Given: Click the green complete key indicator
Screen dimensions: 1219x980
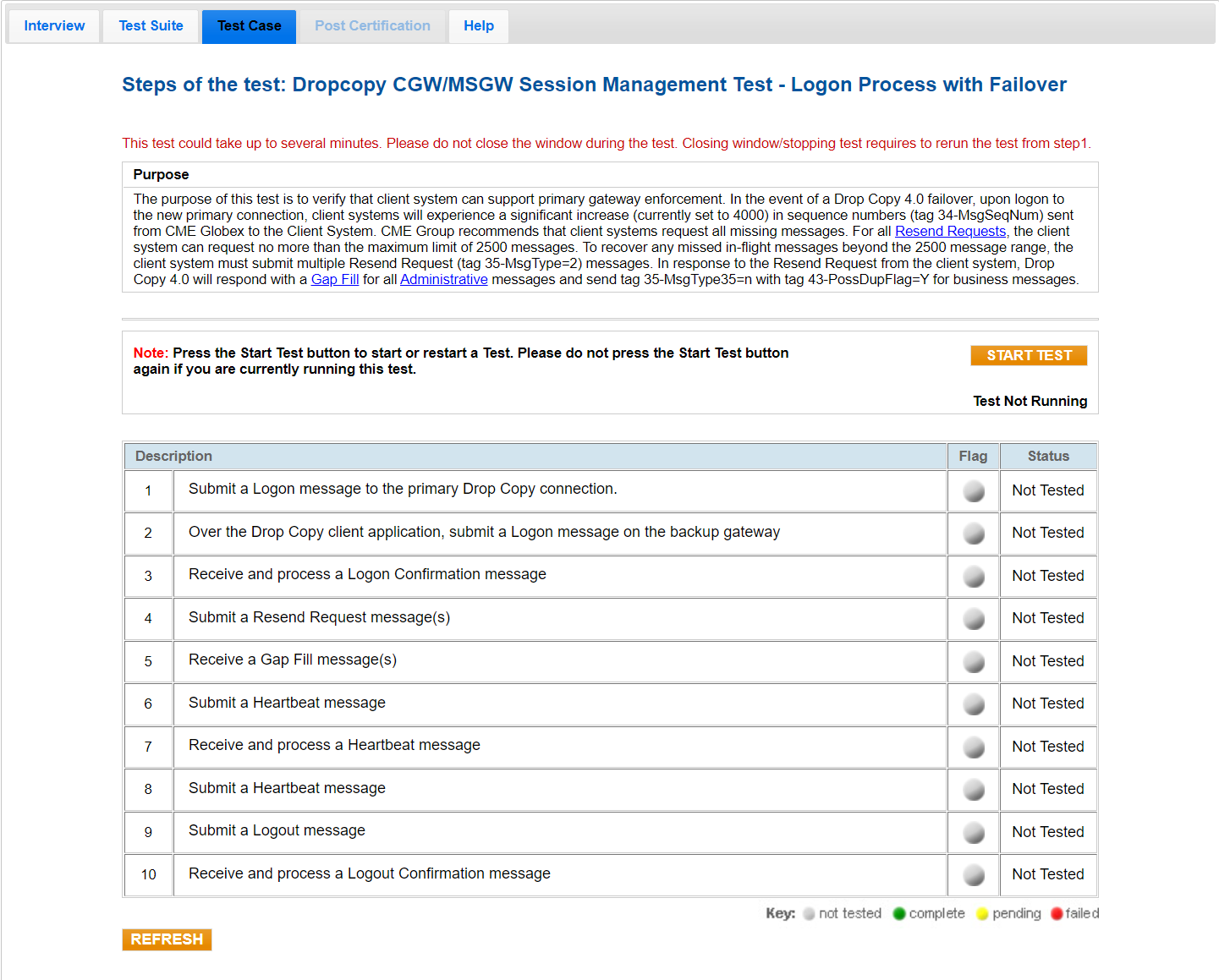Looking at the screenshot, I should coord(899,914).
